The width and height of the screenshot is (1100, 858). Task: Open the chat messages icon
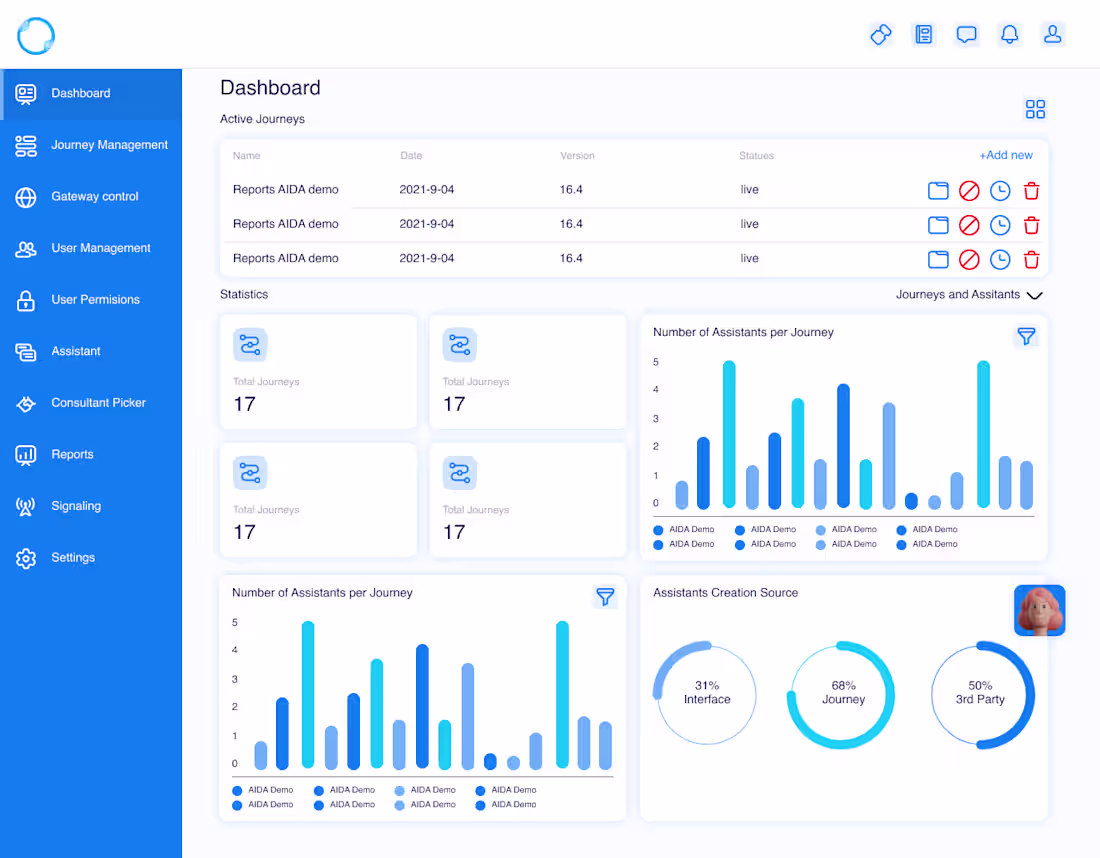pyautogui.click(x=967, y=34)
